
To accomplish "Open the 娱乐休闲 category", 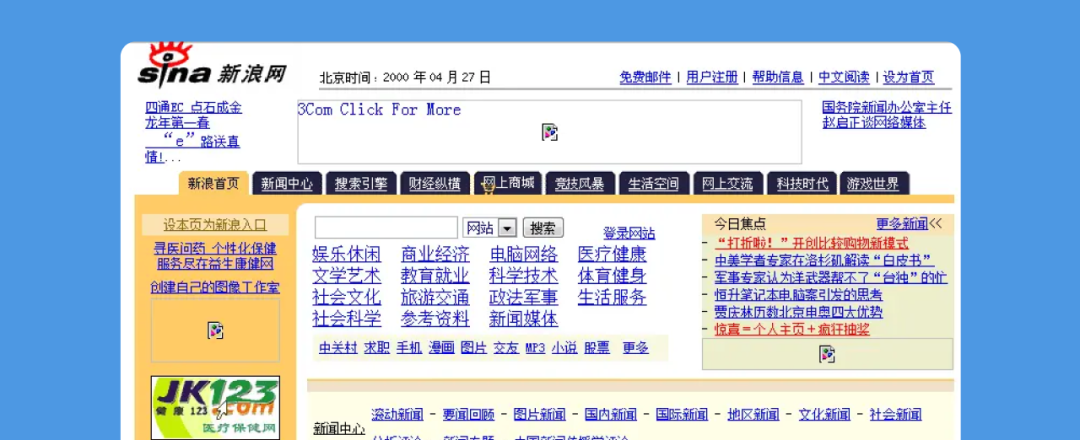I will pos(346,254).
